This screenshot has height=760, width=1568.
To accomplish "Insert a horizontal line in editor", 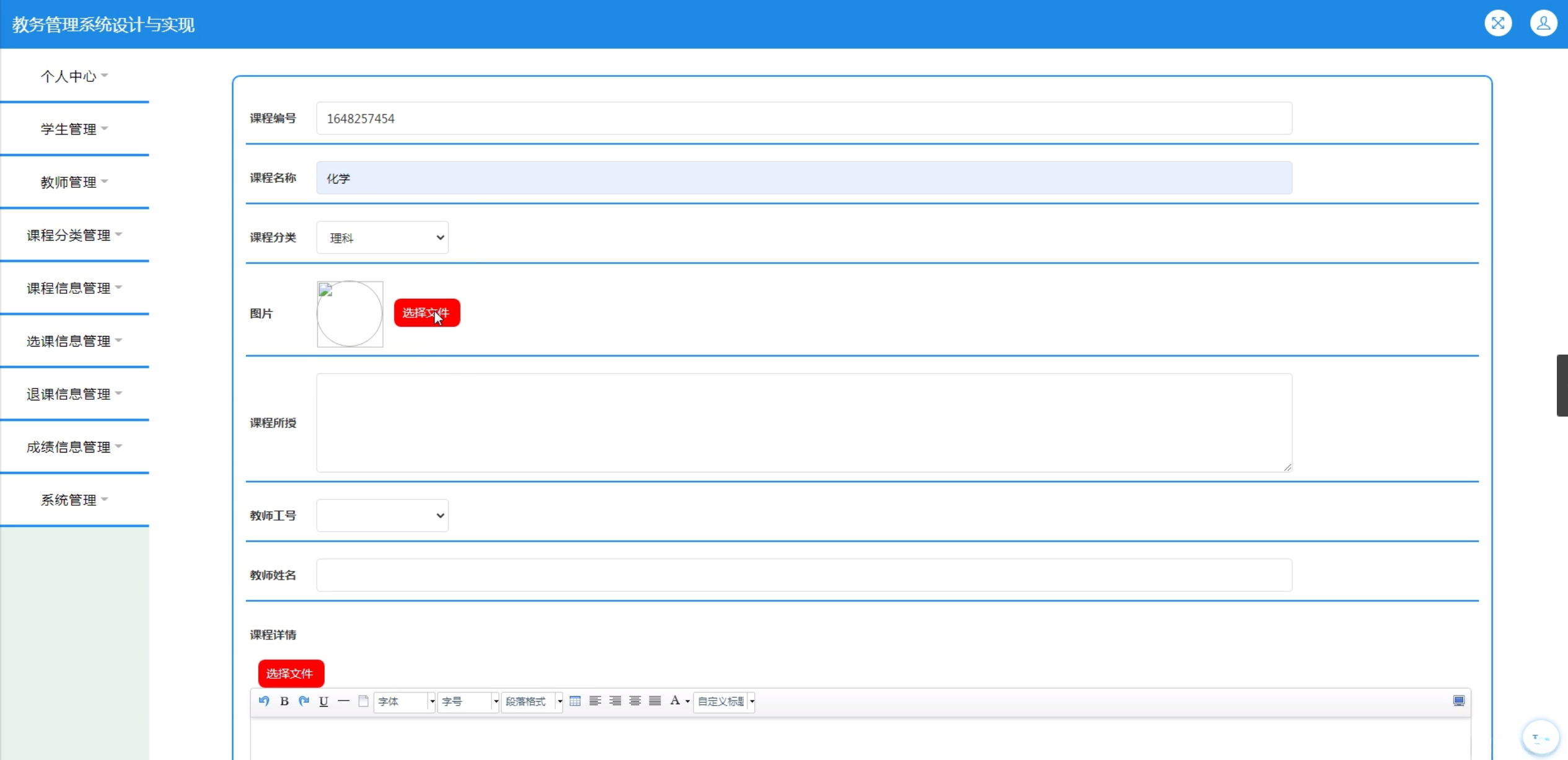I will 343,701.
